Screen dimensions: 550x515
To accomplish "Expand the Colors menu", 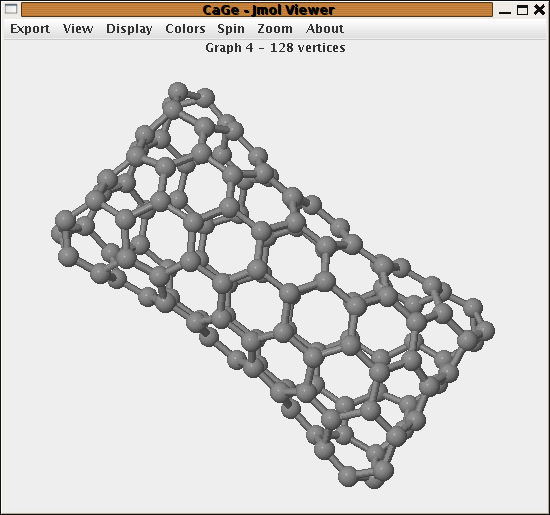I will point(185,29).
